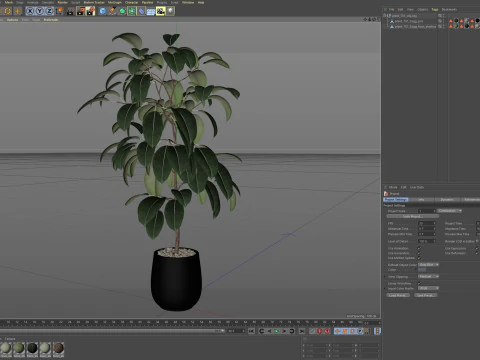Open the Character menu
The width and height of the screenshot is (480, 360).
coord(131,2)
